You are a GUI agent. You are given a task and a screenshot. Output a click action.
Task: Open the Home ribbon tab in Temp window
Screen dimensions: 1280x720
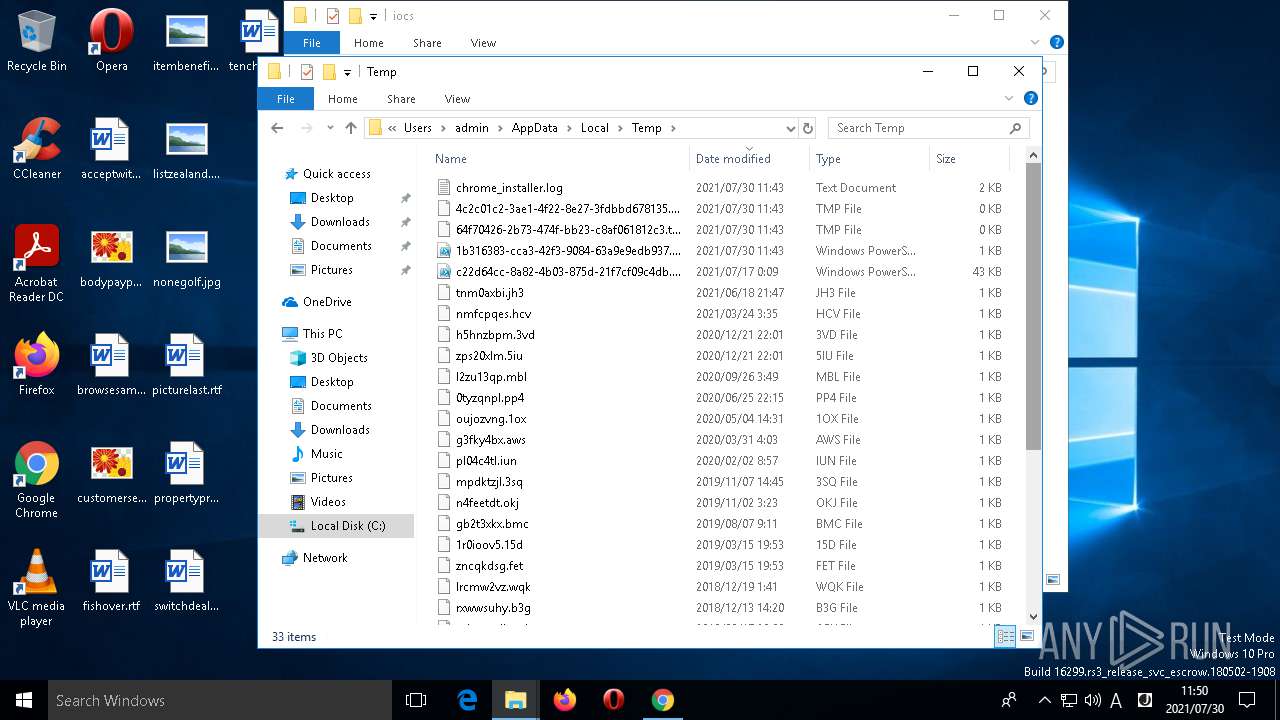[x=343, y=99]
